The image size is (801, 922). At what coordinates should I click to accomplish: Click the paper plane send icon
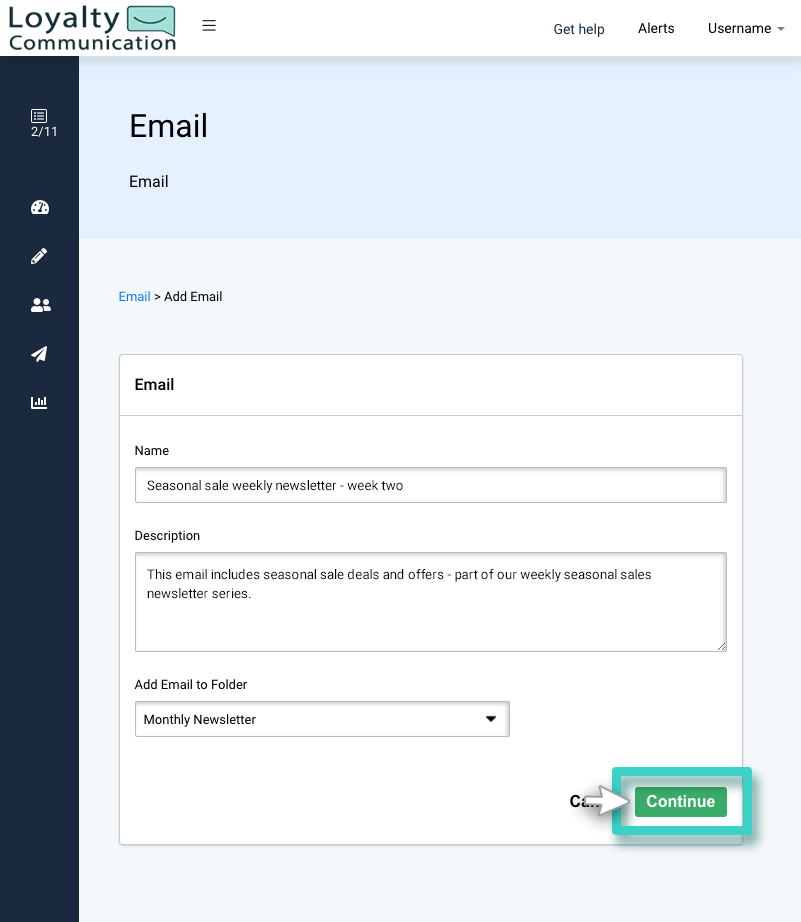(x=39, y=354)
